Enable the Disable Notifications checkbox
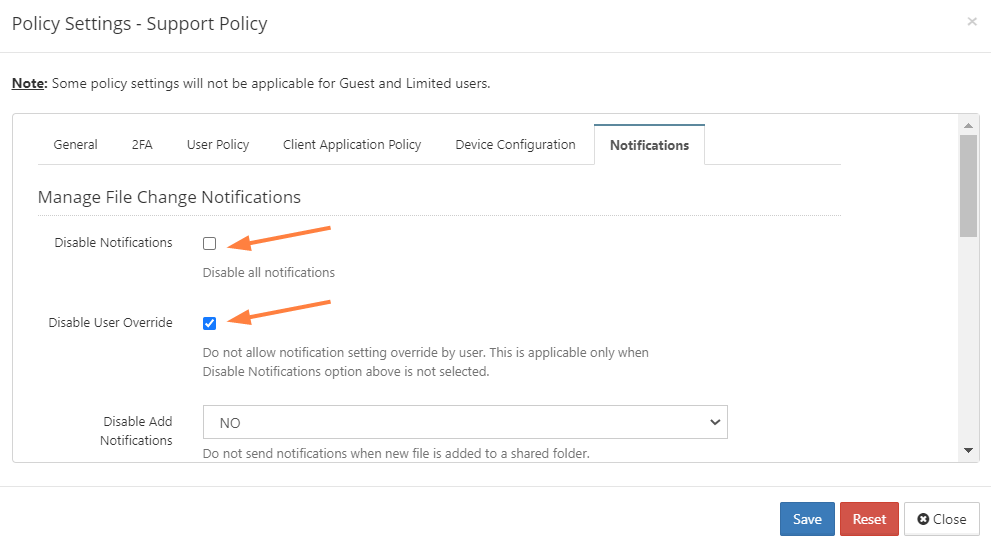Image resolution: width=991 pixels, height=548 pixels. tap(209, 243)
